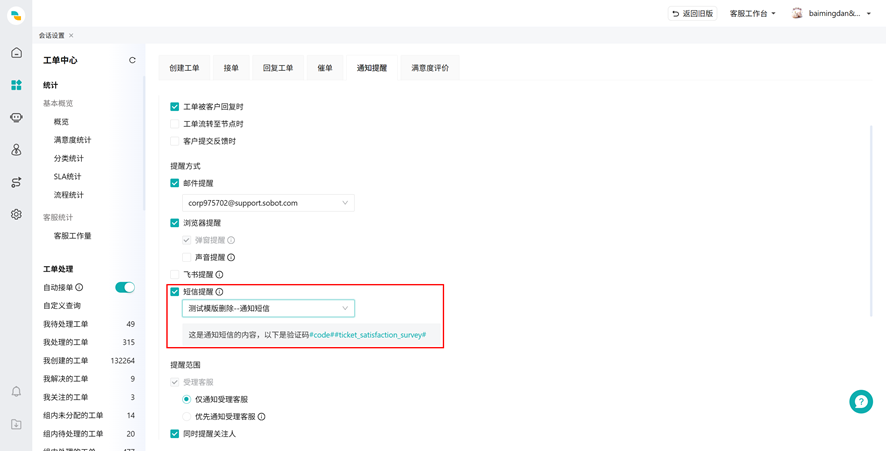This screenshot has height=451, width=886.
Task: Switch to the 催单 tab
Action: click(325, 68)
